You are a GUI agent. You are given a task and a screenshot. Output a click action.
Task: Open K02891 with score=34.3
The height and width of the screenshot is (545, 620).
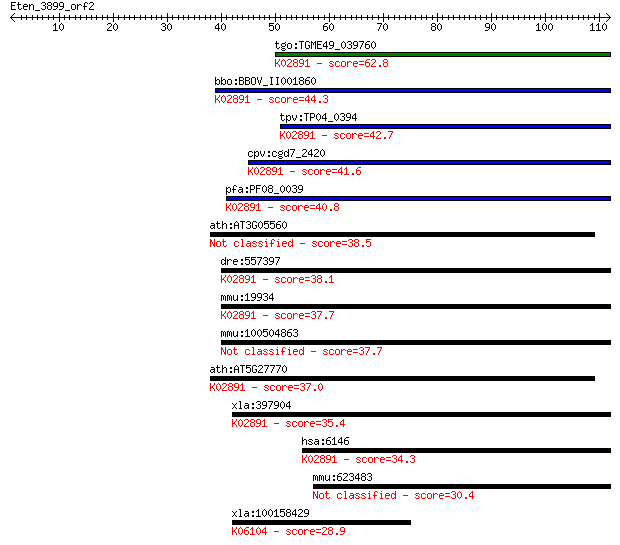tap(358, 459)
